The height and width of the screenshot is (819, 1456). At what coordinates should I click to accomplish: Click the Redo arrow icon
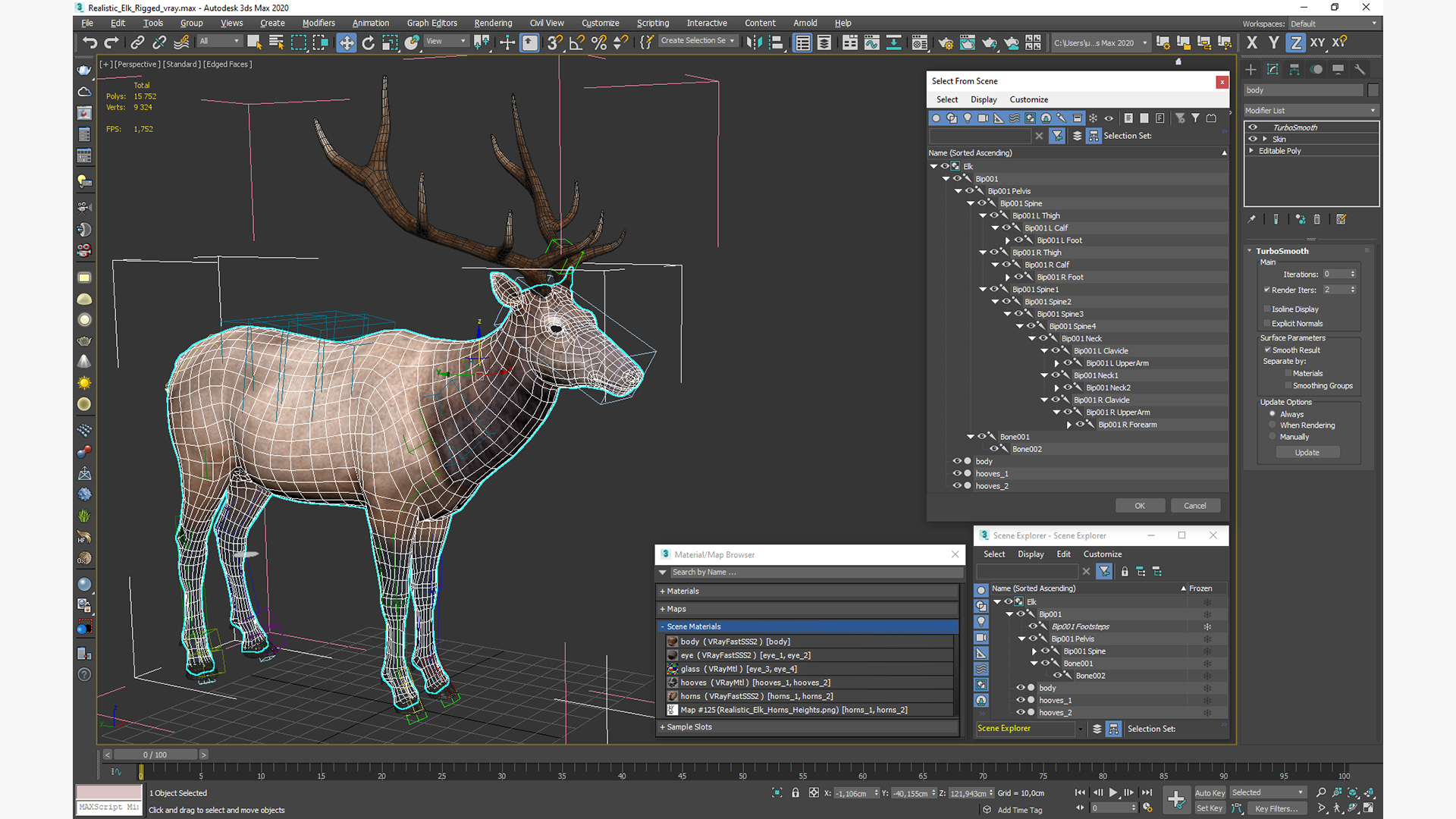(111, 42)
